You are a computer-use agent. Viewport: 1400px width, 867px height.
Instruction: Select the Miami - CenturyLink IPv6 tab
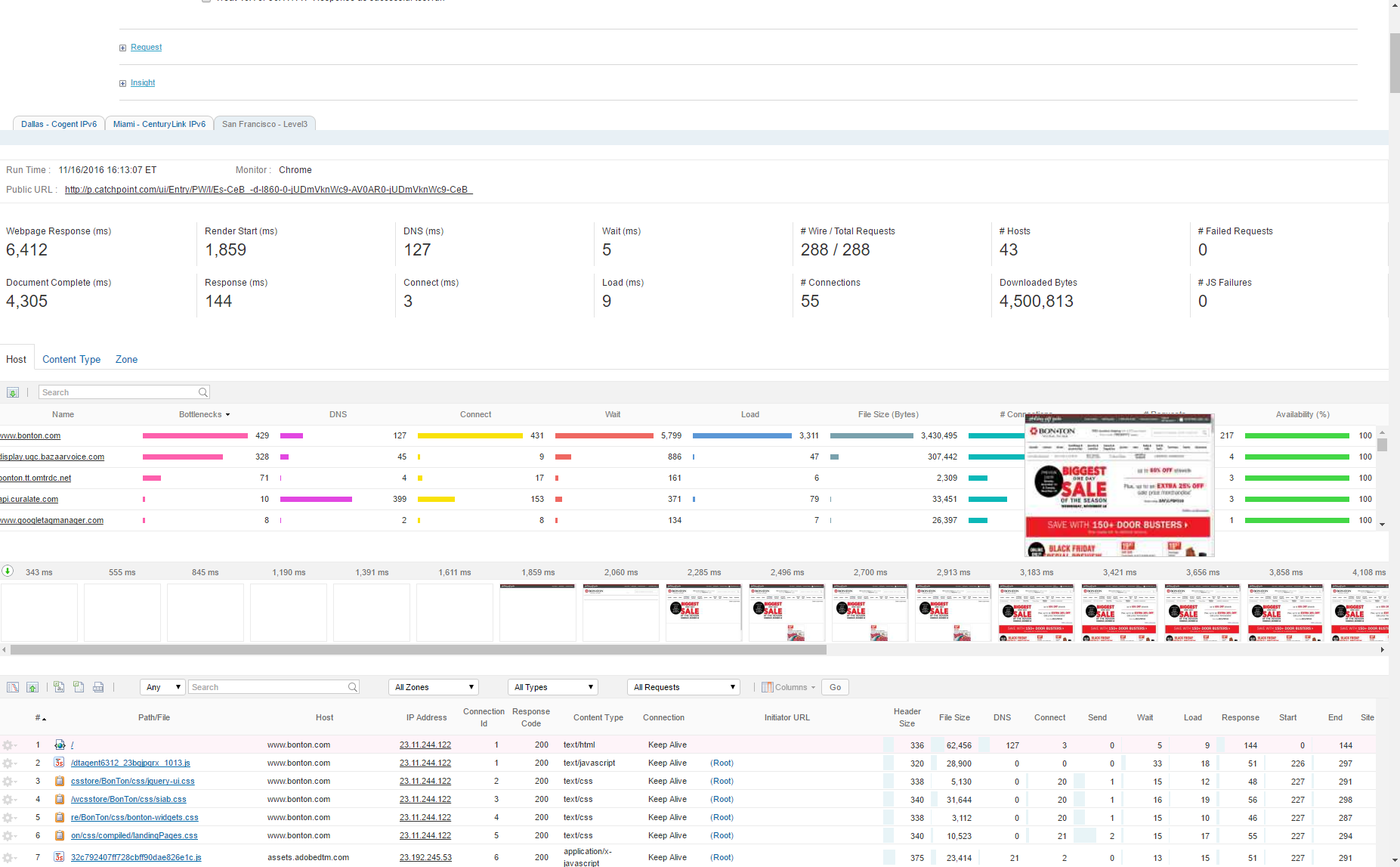[159, 124]
